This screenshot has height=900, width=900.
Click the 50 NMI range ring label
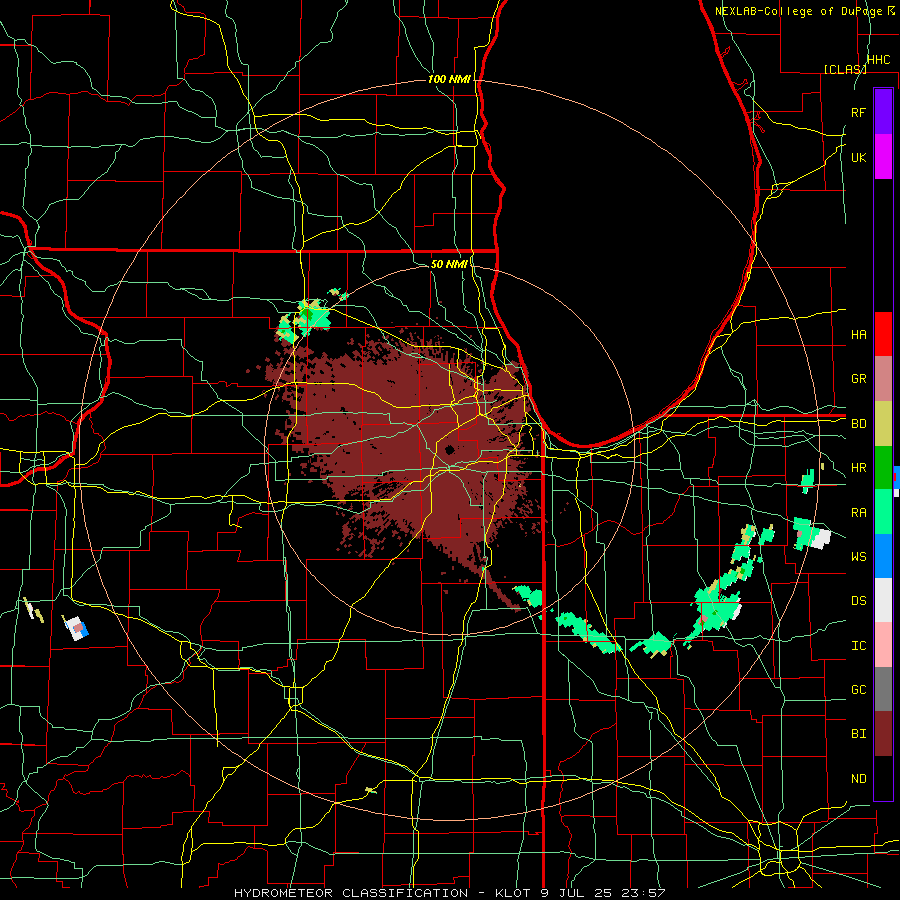[x=449, y=264]
